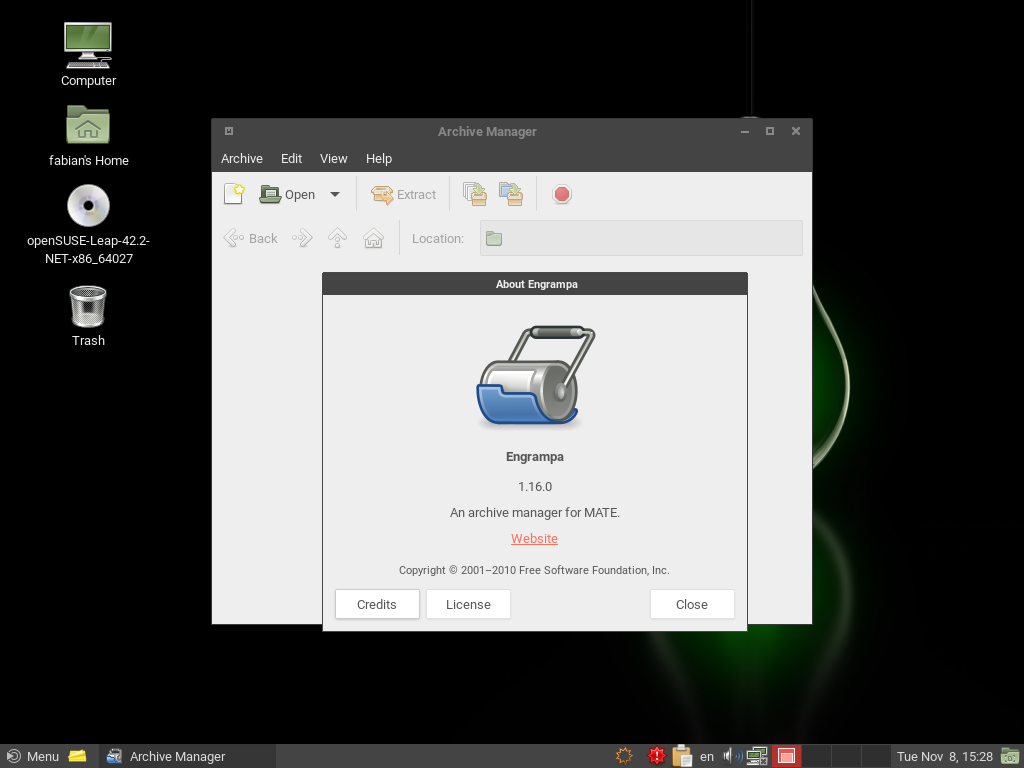Open the Archive menu
The height and width of the screenshot is (768, 1024).
242,158
